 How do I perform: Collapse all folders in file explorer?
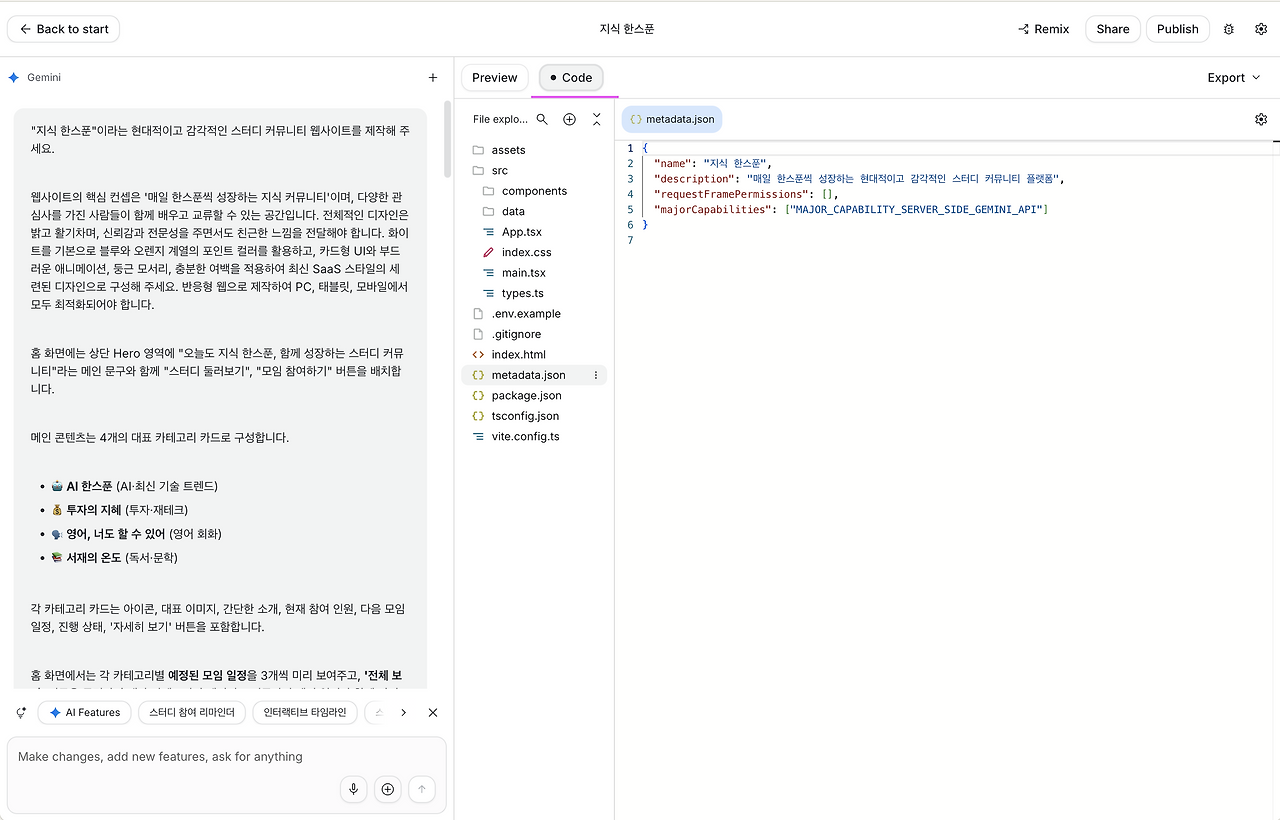tap(597, 119)
